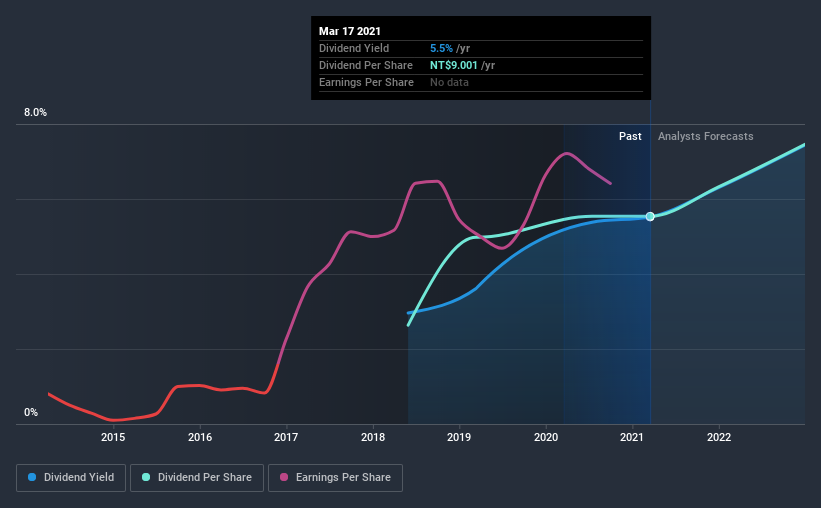Click the 2019 x-axis label
This screenshot has width=821, height=508.
(459, 437)
